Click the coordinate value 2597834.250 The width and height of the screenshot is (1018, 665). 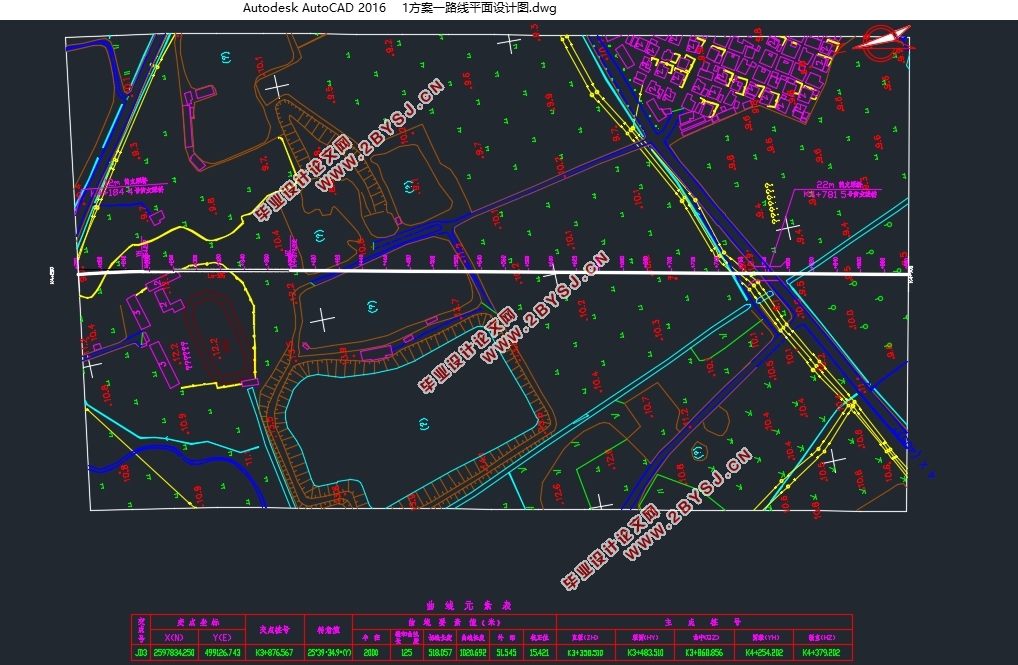pos(174,652)
